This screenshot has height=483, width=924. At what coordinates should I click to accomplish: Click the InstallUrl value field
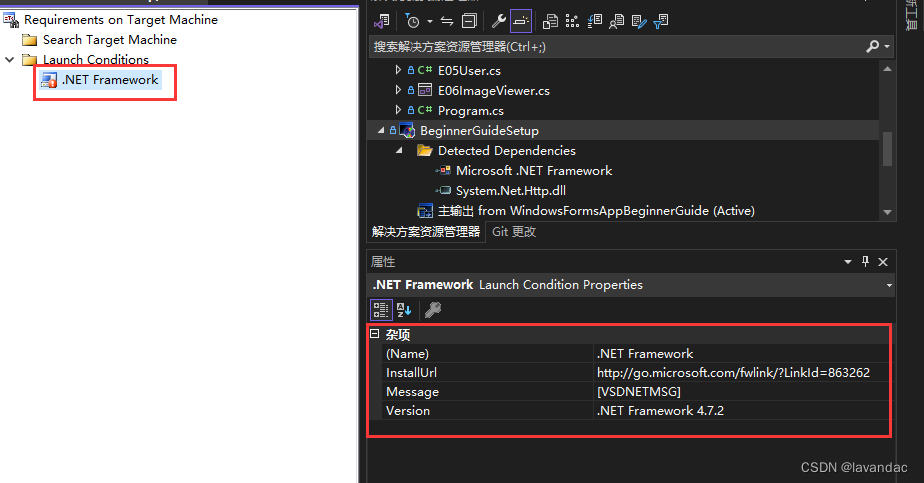point(741,373)
